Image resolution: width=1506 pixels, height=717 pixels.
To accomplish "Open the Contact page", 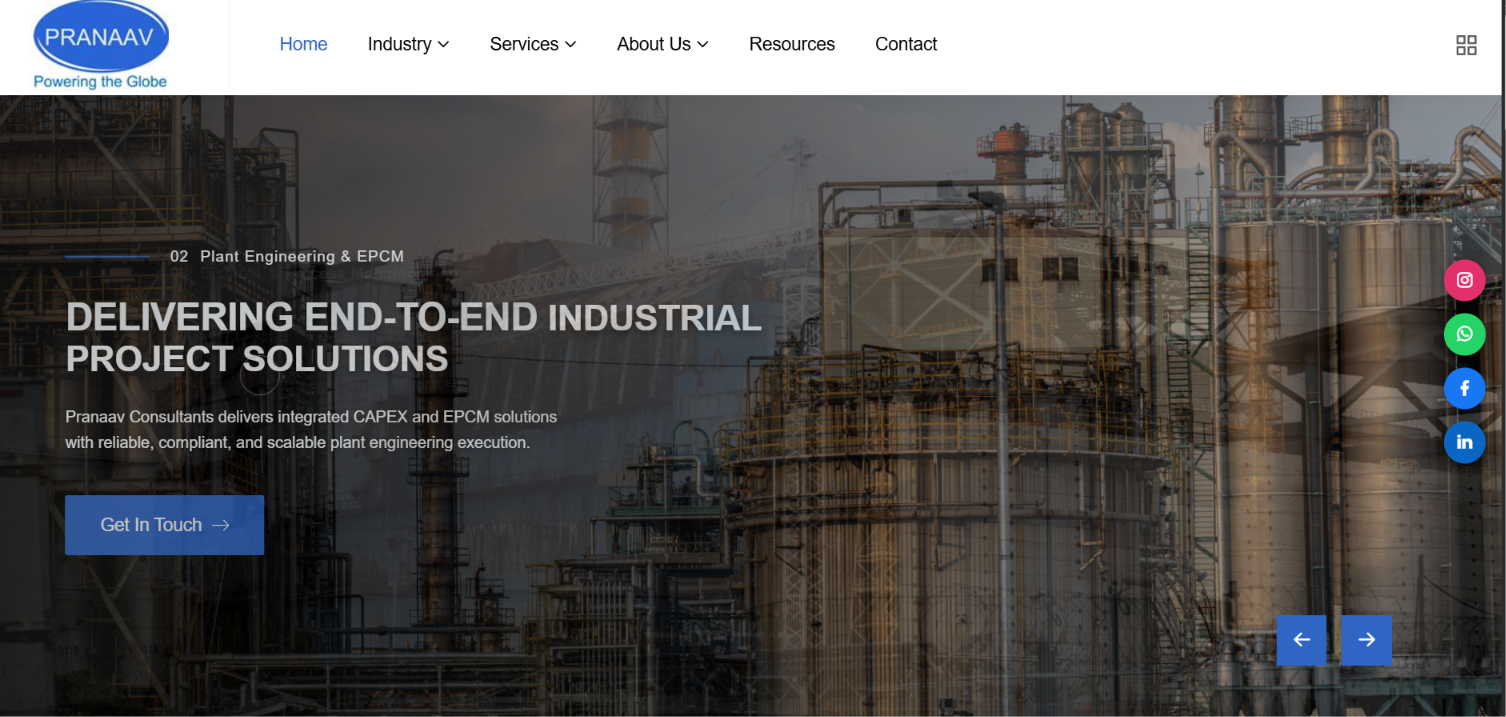I will pyautogui.click(x=906, y=44).
